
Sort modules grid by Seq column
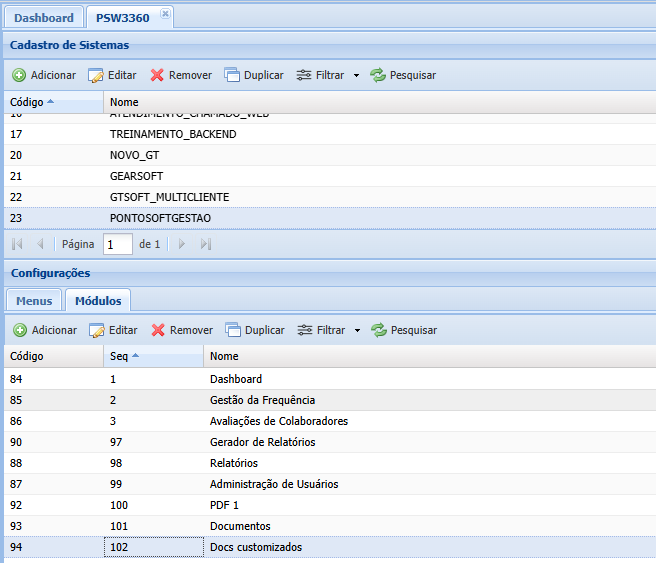point(154,356)
